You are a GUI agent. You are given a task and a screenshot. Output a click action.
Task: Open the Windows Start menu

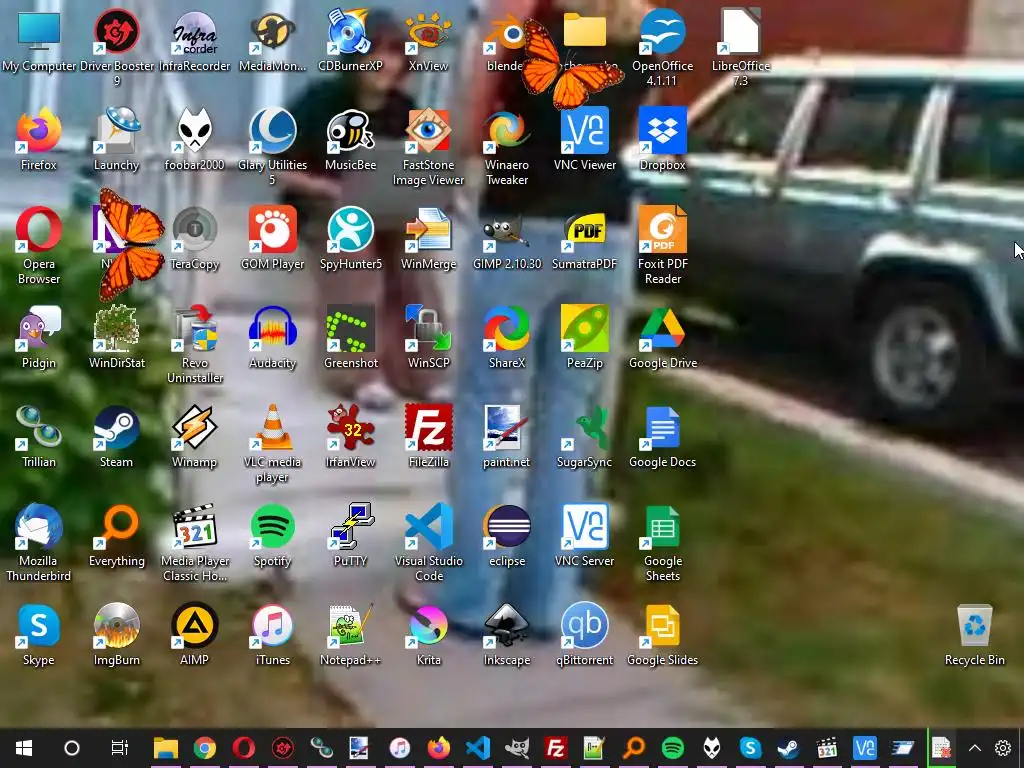click(x=24, y=748)
